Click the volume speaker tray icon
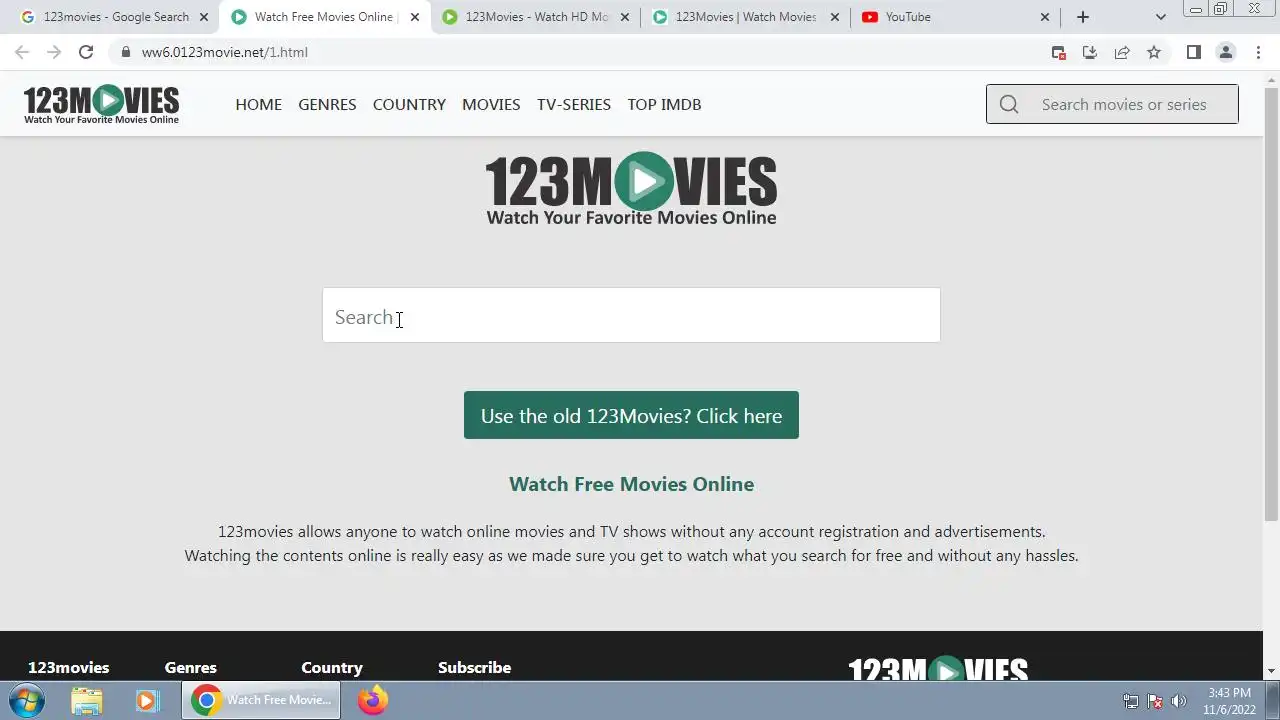 coord(1179,701)
